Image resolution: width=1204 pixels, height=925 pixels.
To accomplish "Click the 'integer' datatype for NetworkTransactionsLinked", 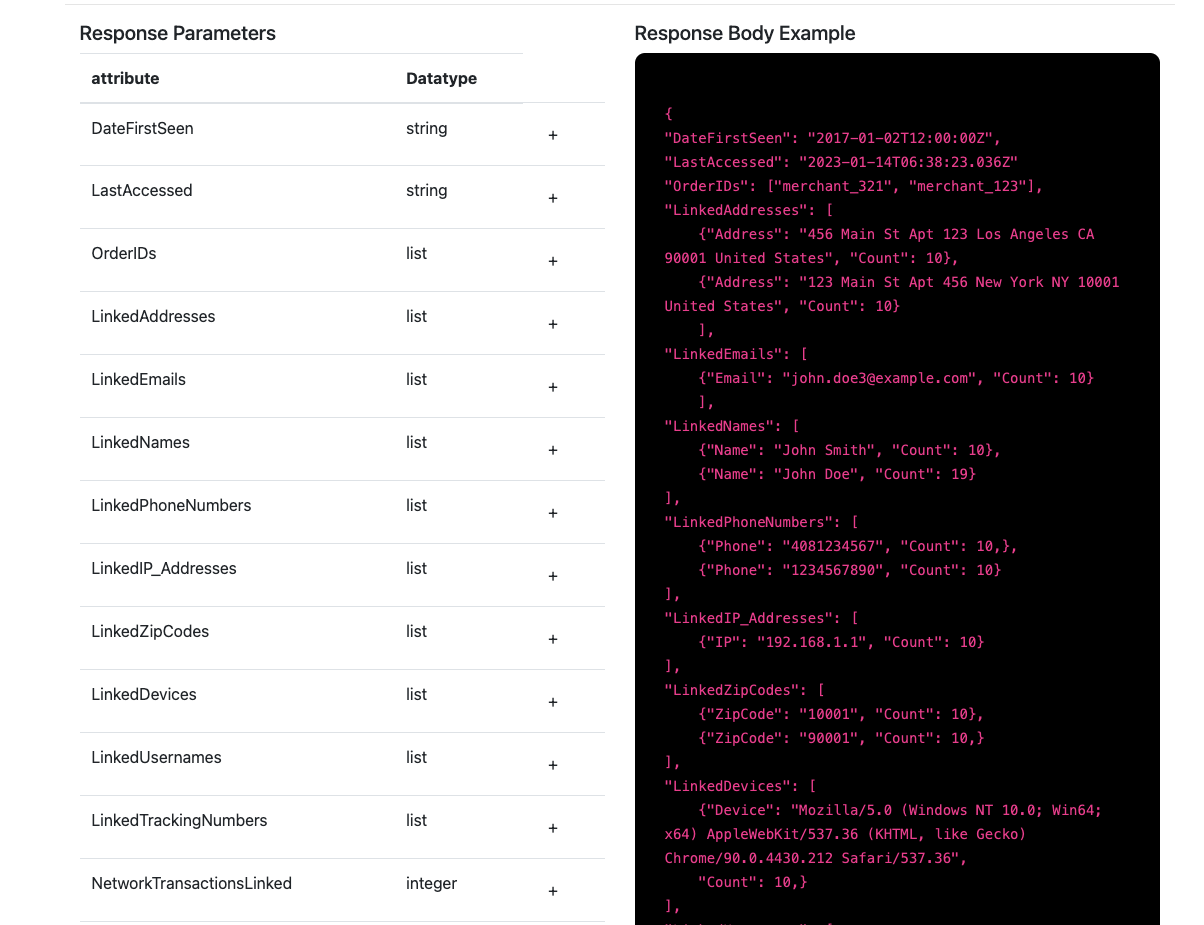I will (x=431, y=883).
